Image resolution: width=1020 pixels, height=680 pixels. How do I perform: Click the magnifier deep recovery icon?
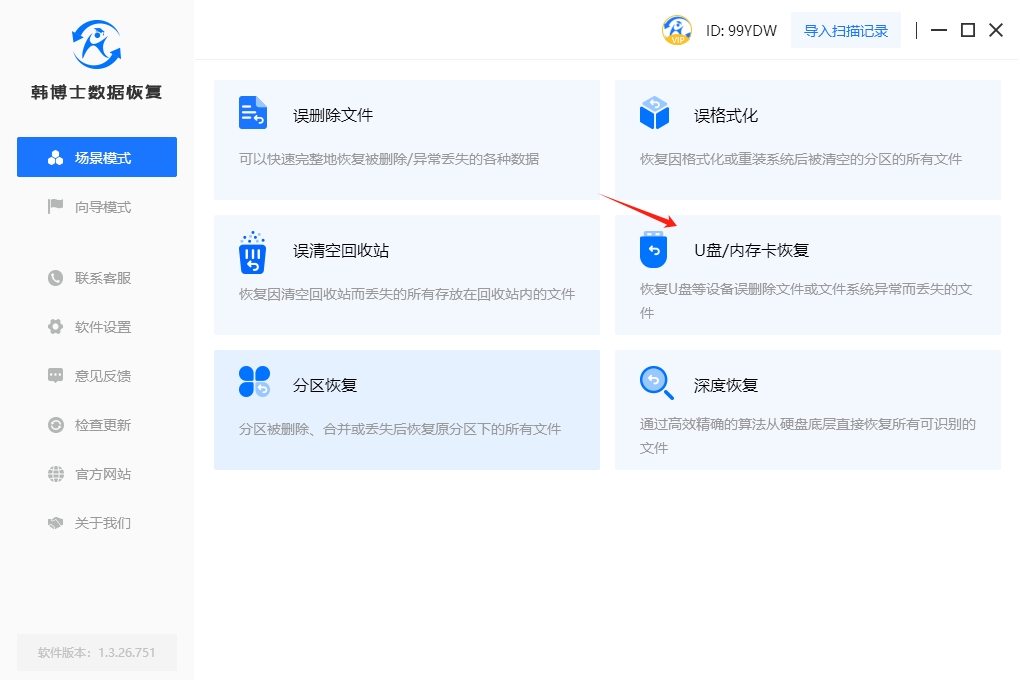[x=654, y=382]
